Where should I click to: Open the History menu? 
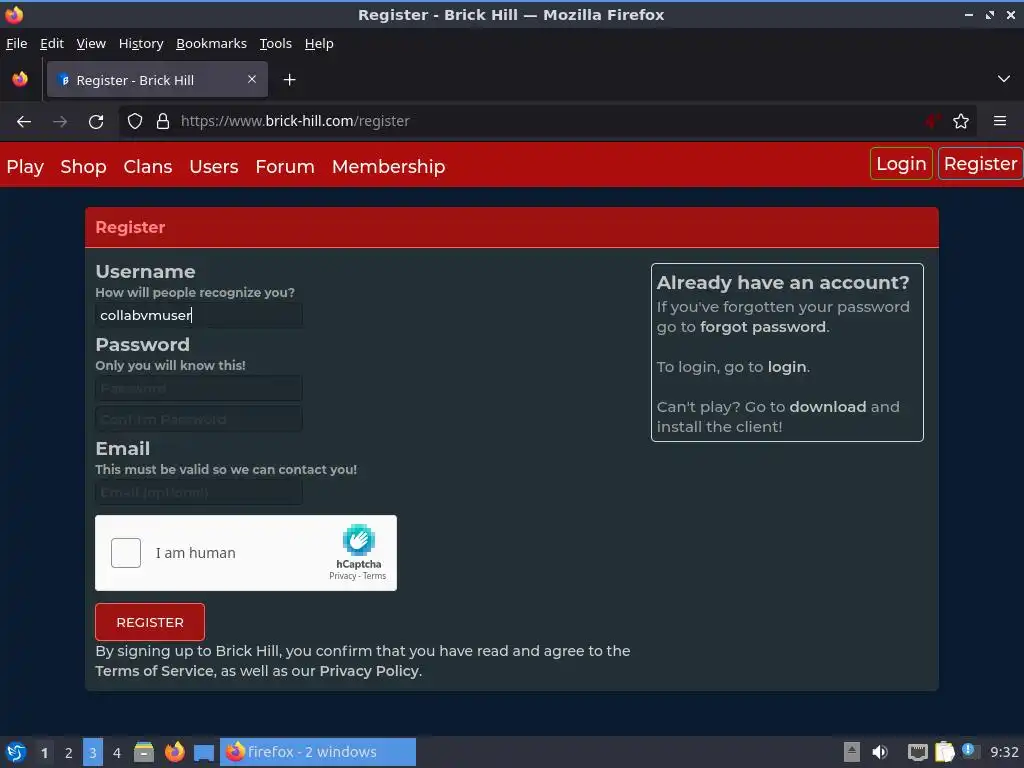point(141,43)
